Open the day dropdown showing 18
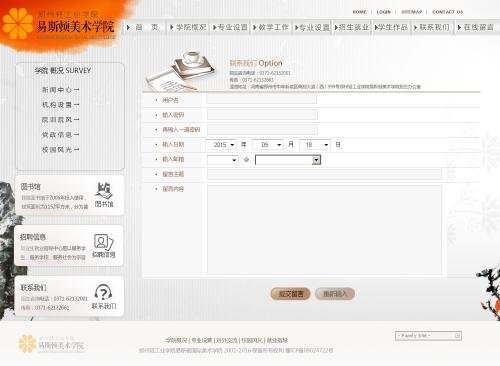The height and width of the screenshot is (366, 500). [315, 145]
